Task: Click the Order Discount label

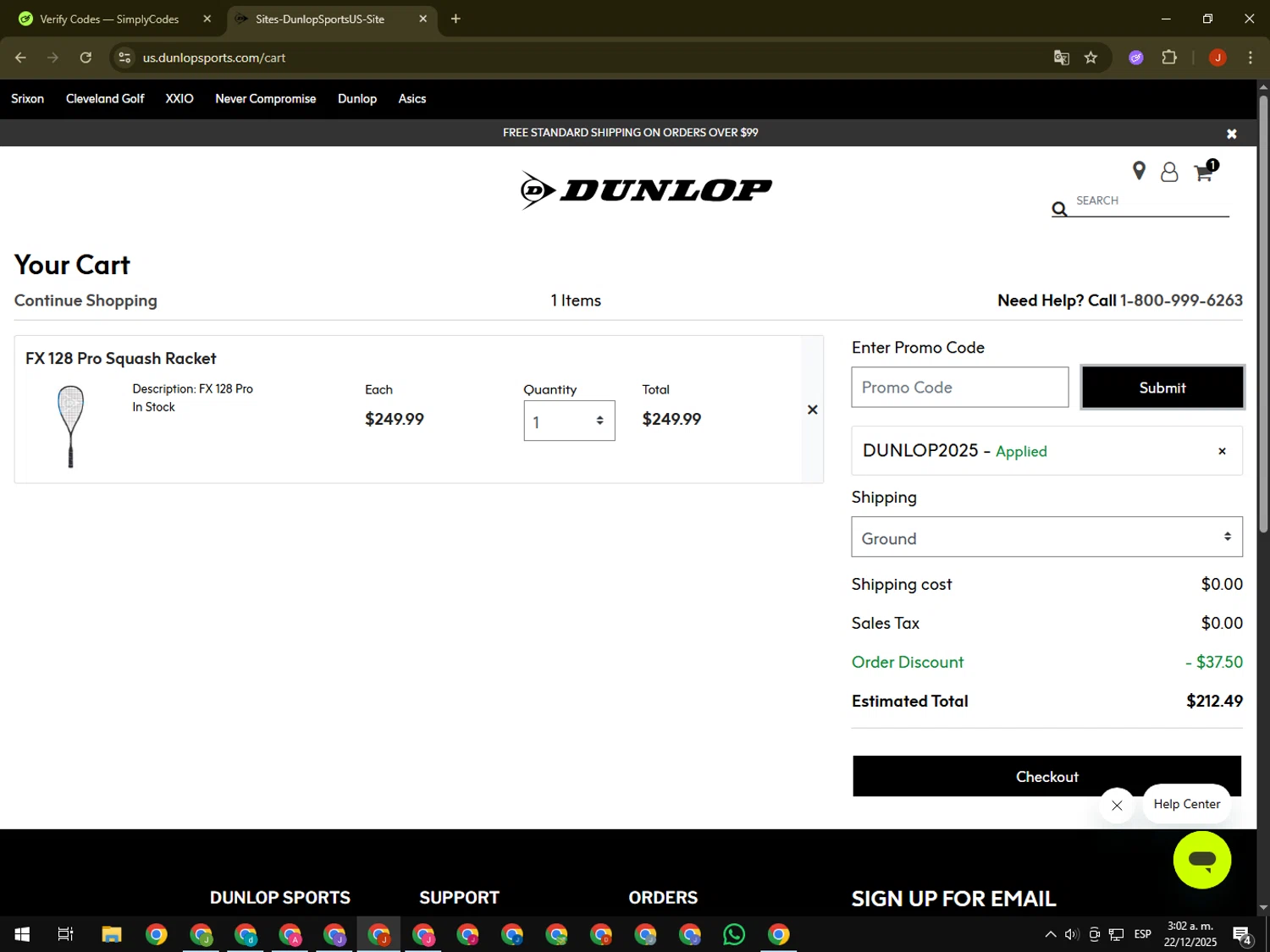Action: click(908, 662)
